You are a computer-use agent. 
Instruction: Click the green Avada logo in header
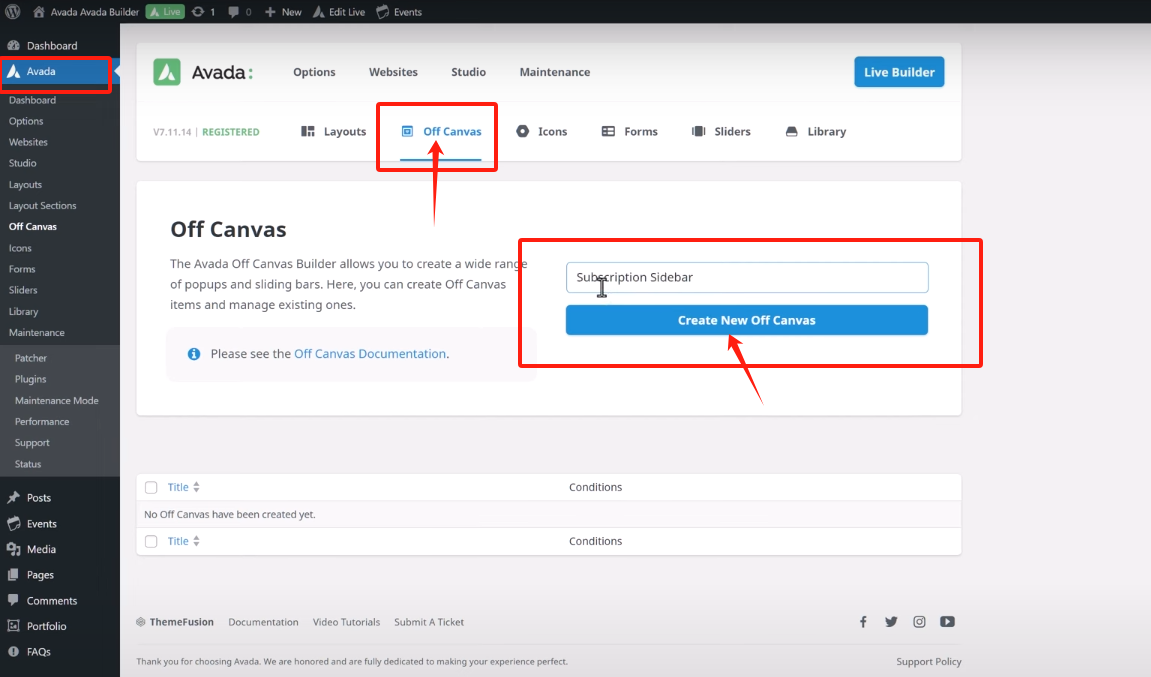coord(167,72)
